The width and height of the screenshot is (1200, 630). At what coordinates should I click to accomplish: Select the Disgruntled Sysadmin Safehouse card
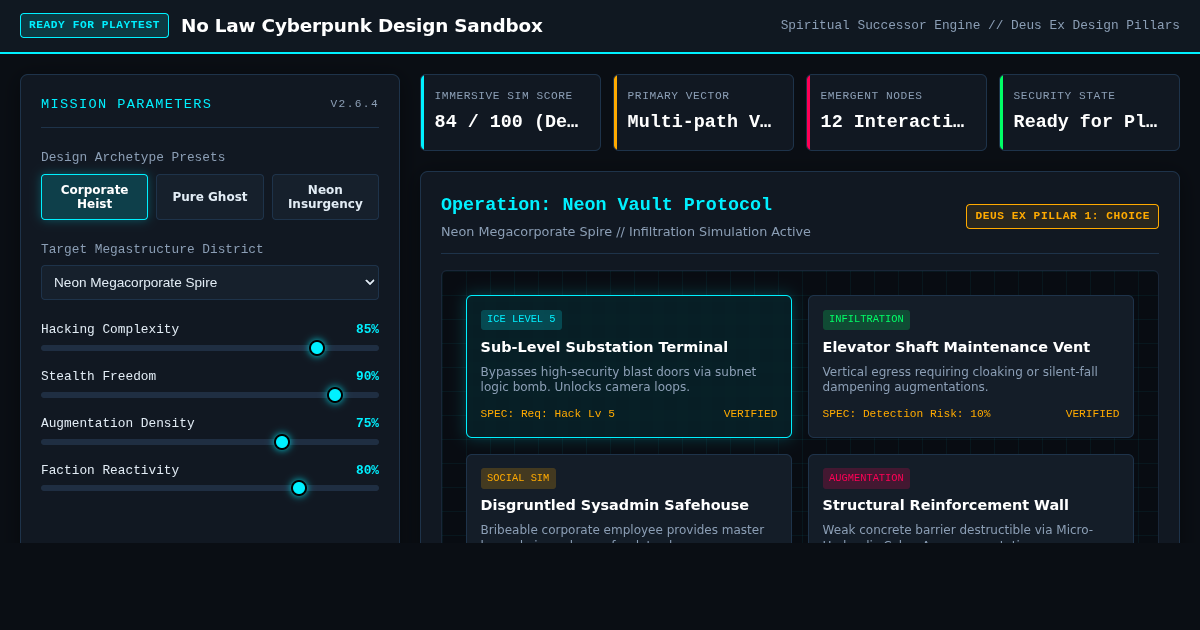coord(629,499)
